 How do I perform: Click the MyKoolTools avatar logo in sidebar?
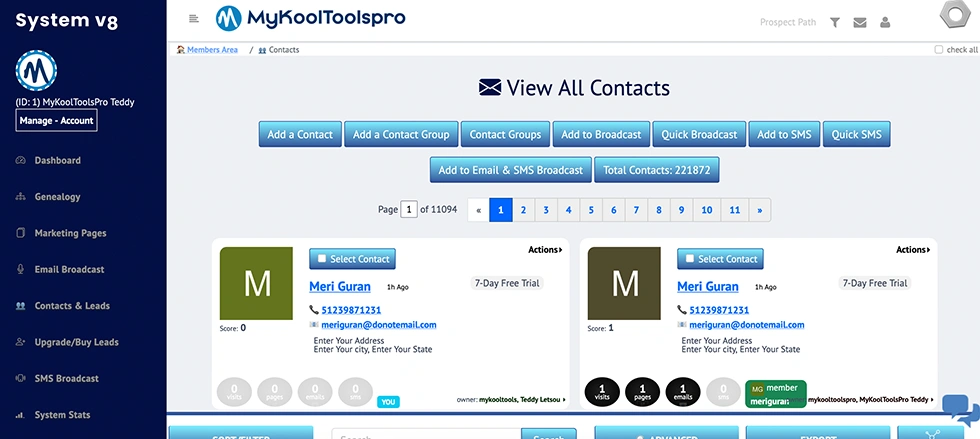pyautogui.click(x=37, y=72)
